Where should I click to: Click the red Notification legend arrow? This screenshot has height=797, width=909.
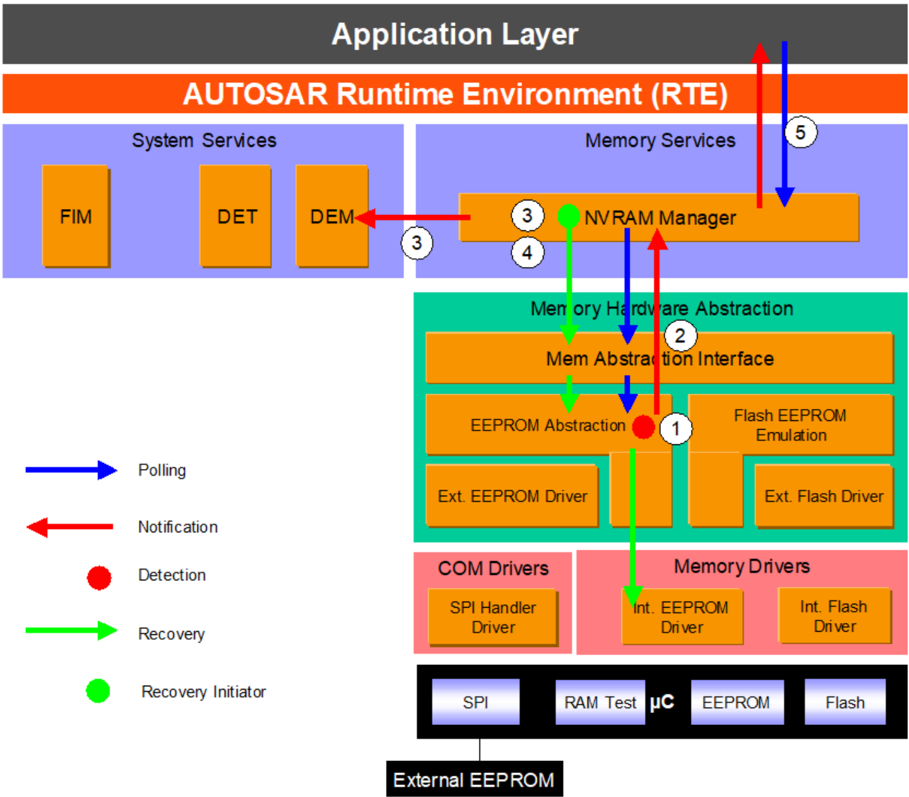(x=70, y=527)
